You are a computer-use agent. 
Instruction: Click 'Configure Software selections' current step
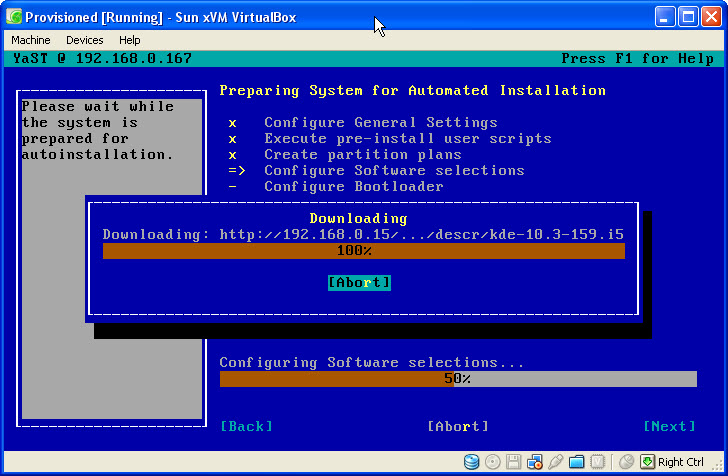coord(394,170)
